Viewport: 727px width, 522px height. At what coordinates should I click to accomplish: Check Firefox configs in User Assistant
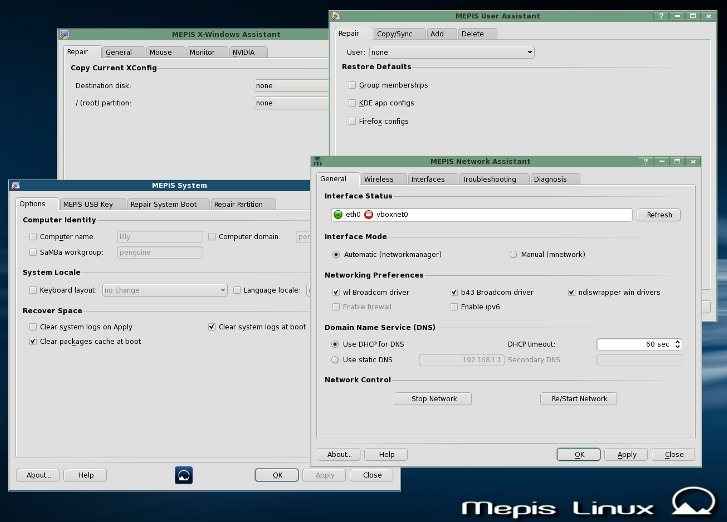point(351,121)
